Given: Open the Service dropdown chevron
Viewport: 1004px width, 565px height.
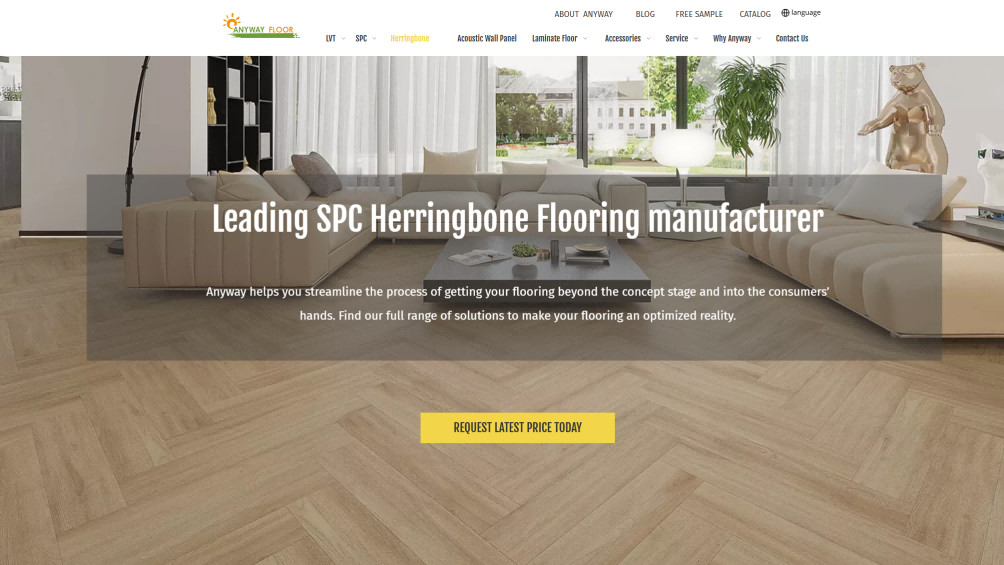Looking at the screenshot, I should 696,38.
